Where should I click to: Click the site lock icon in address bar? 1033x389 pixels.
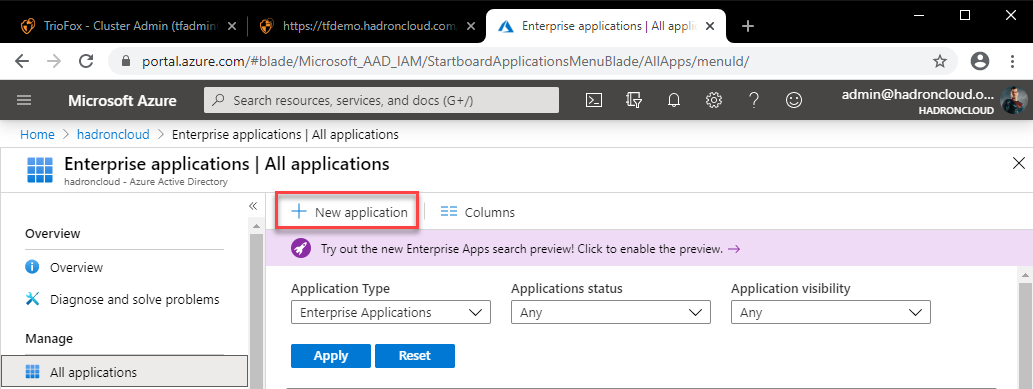coord(127,61)
